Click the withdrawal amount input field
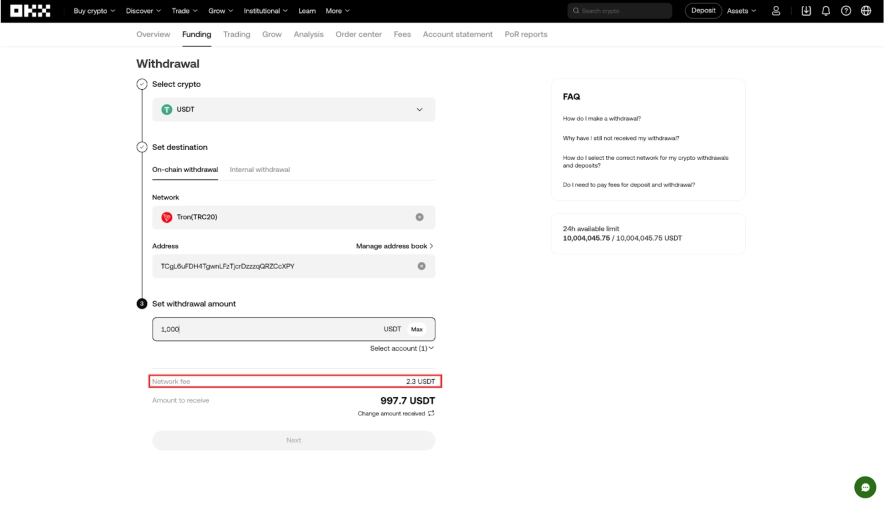 [x=265, y=329]
